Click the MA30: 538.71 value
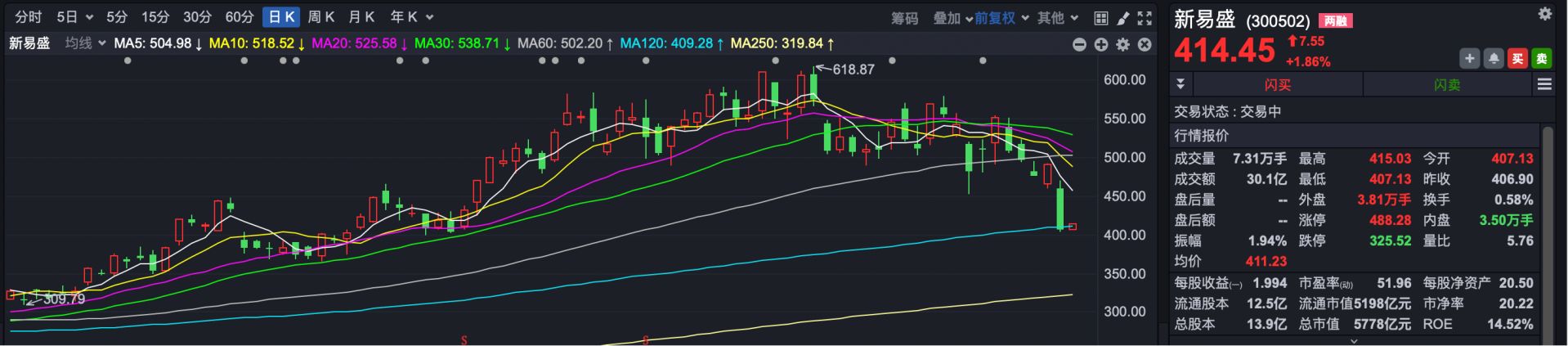The image size is (1568, 346). coord(463,43)
